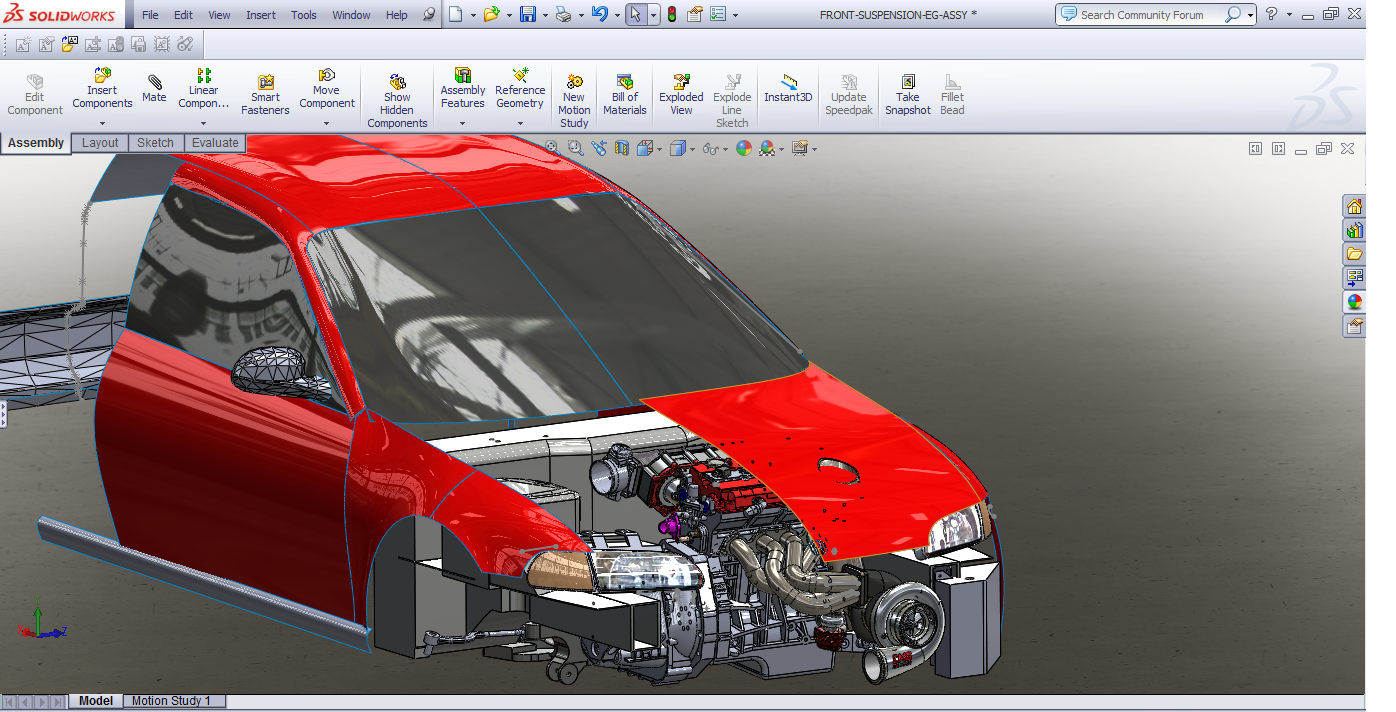The height and width of the screenshot is (712, 1396).
Task: Open the Hide/Show Items glasses dropdown
Action: tap(714, 148)
